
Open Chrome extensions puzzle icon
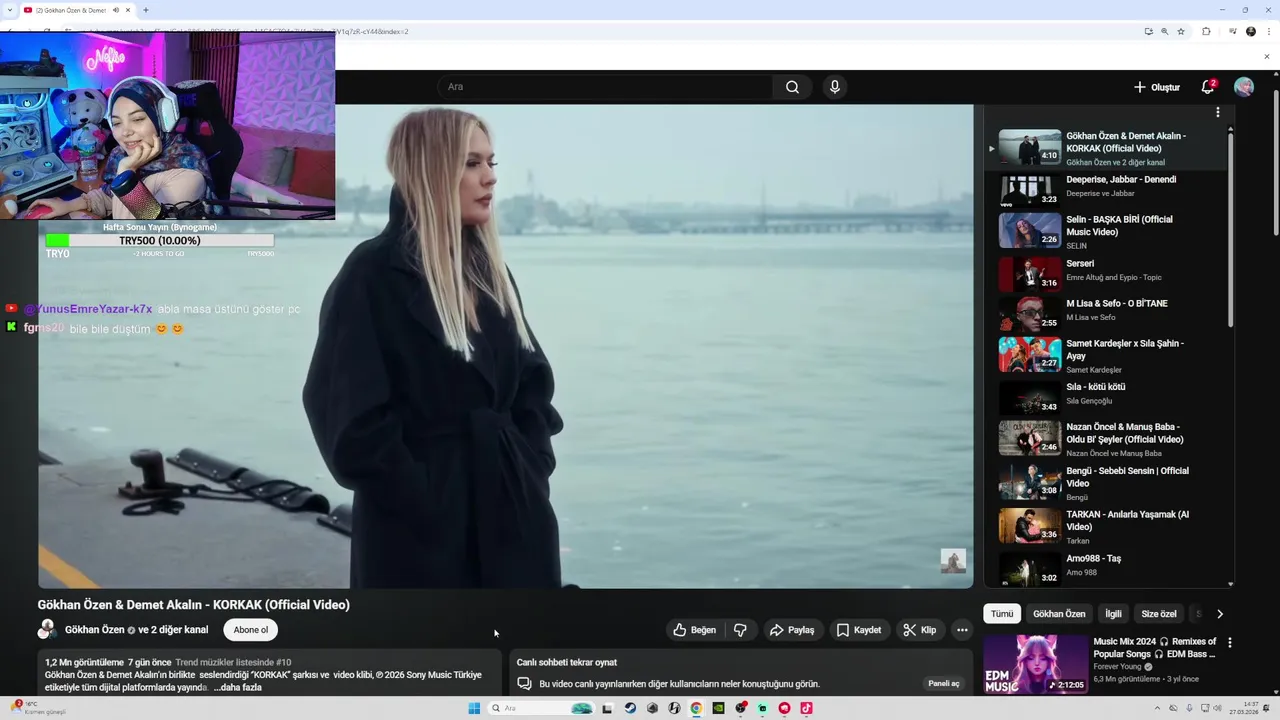point(1206,31)
